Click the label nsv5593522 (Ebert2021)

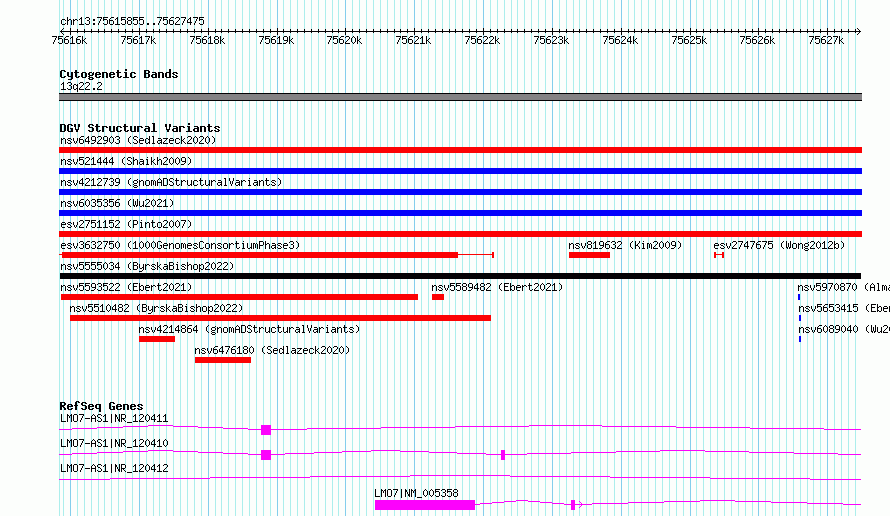point(126,287)
